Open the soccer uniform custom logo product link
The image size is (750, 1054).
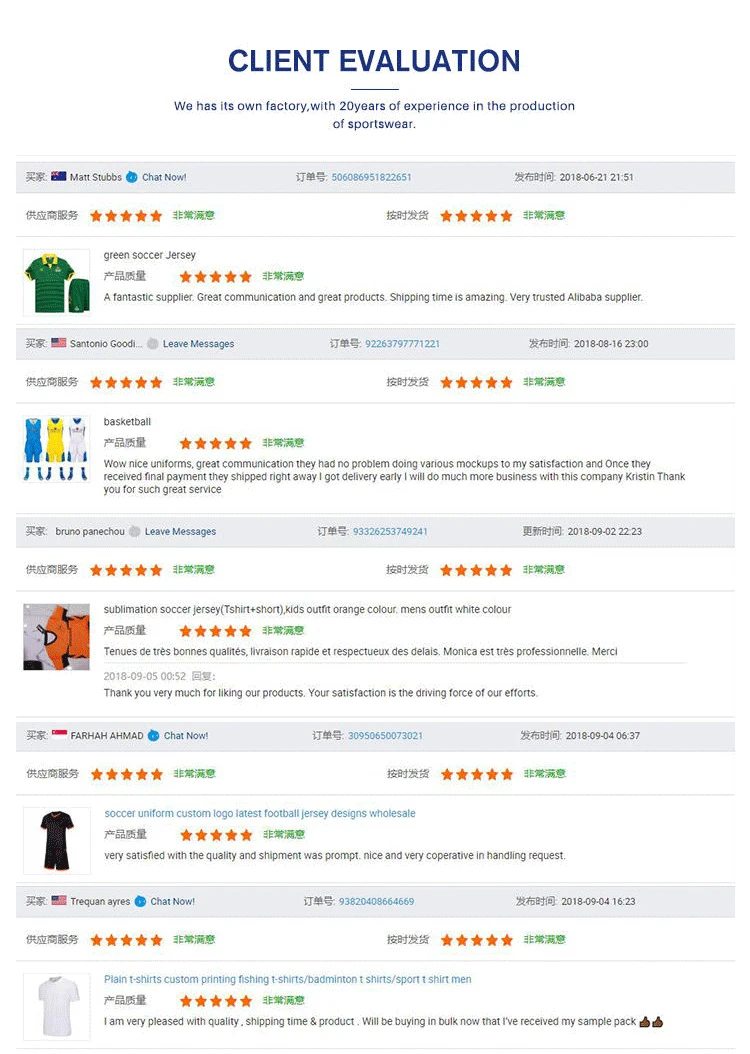pos(259,814)
